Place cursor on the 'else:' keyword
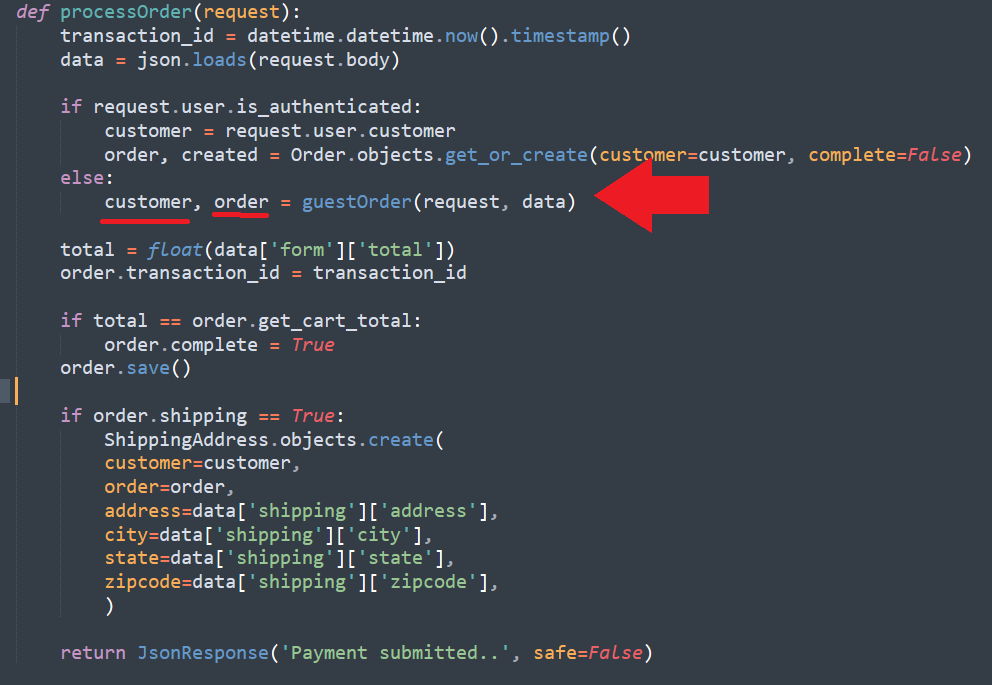992x685 pixels. (87, 178)
